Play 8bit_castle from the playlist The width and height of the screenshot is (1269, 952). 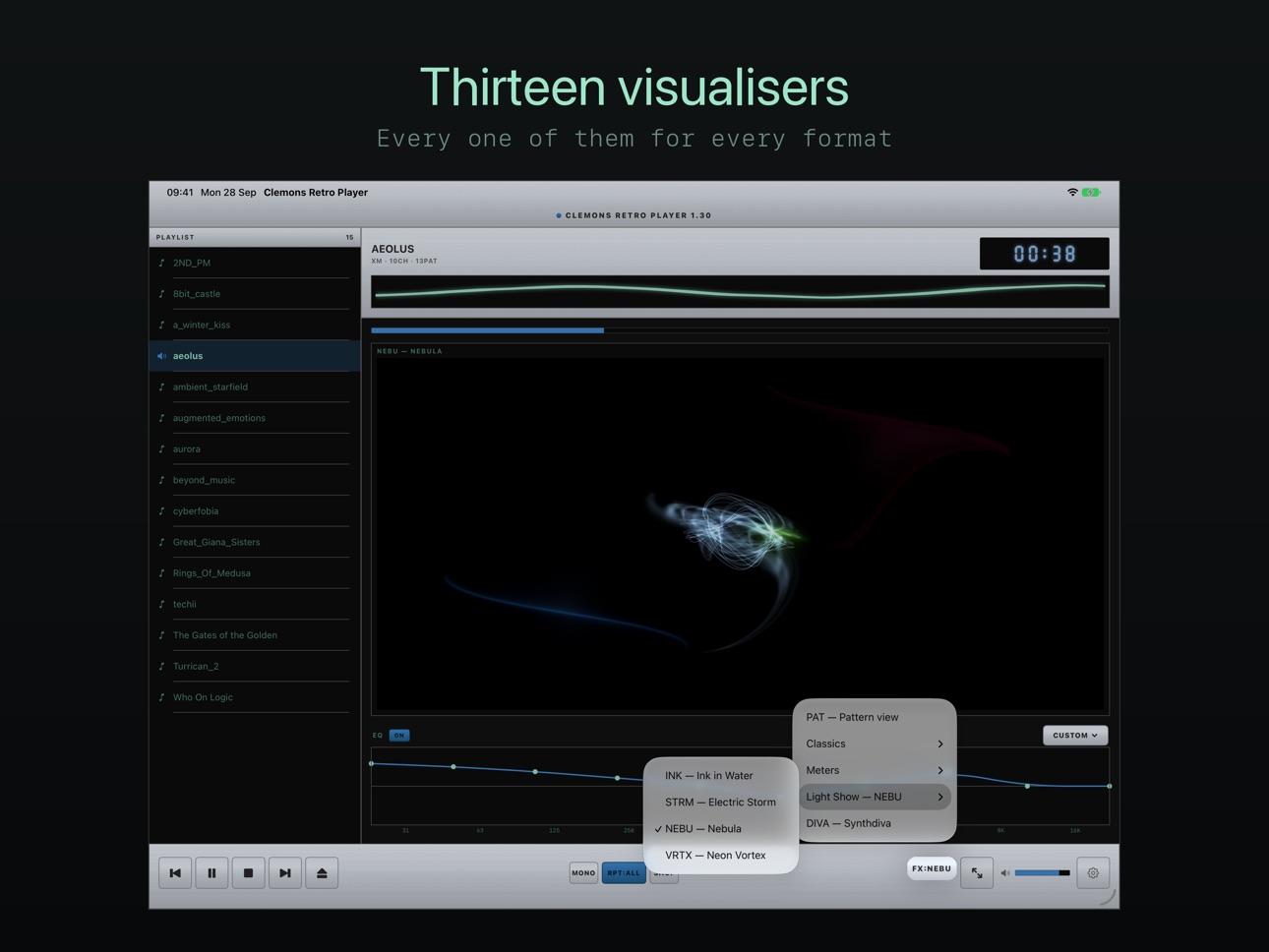(x=255, y=294)
